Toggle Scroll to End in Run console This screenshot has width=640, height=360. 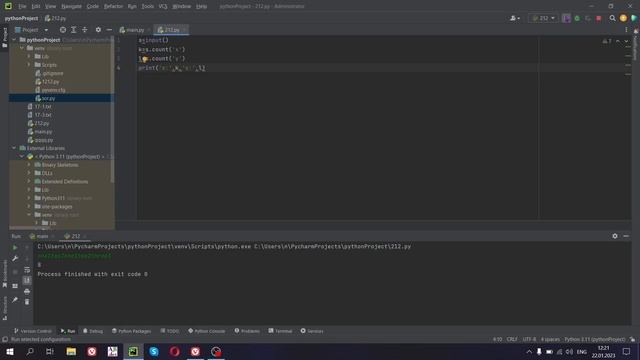pyautogui.click(x=27, y=280)
